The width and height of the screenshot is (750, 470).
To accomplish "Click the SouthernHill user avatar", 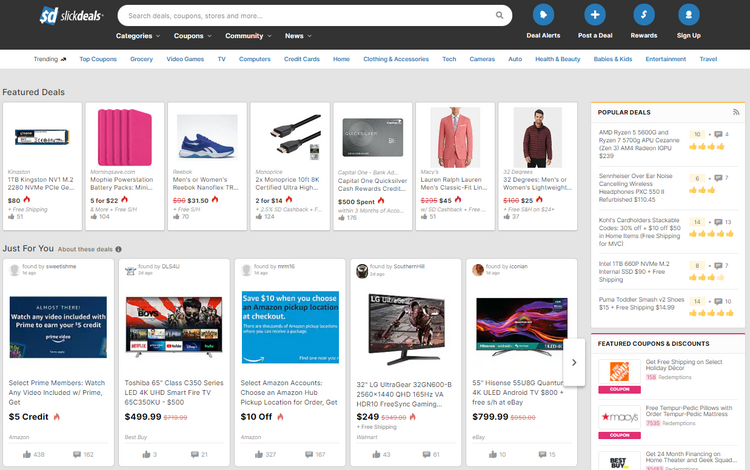I will [362, 271].
